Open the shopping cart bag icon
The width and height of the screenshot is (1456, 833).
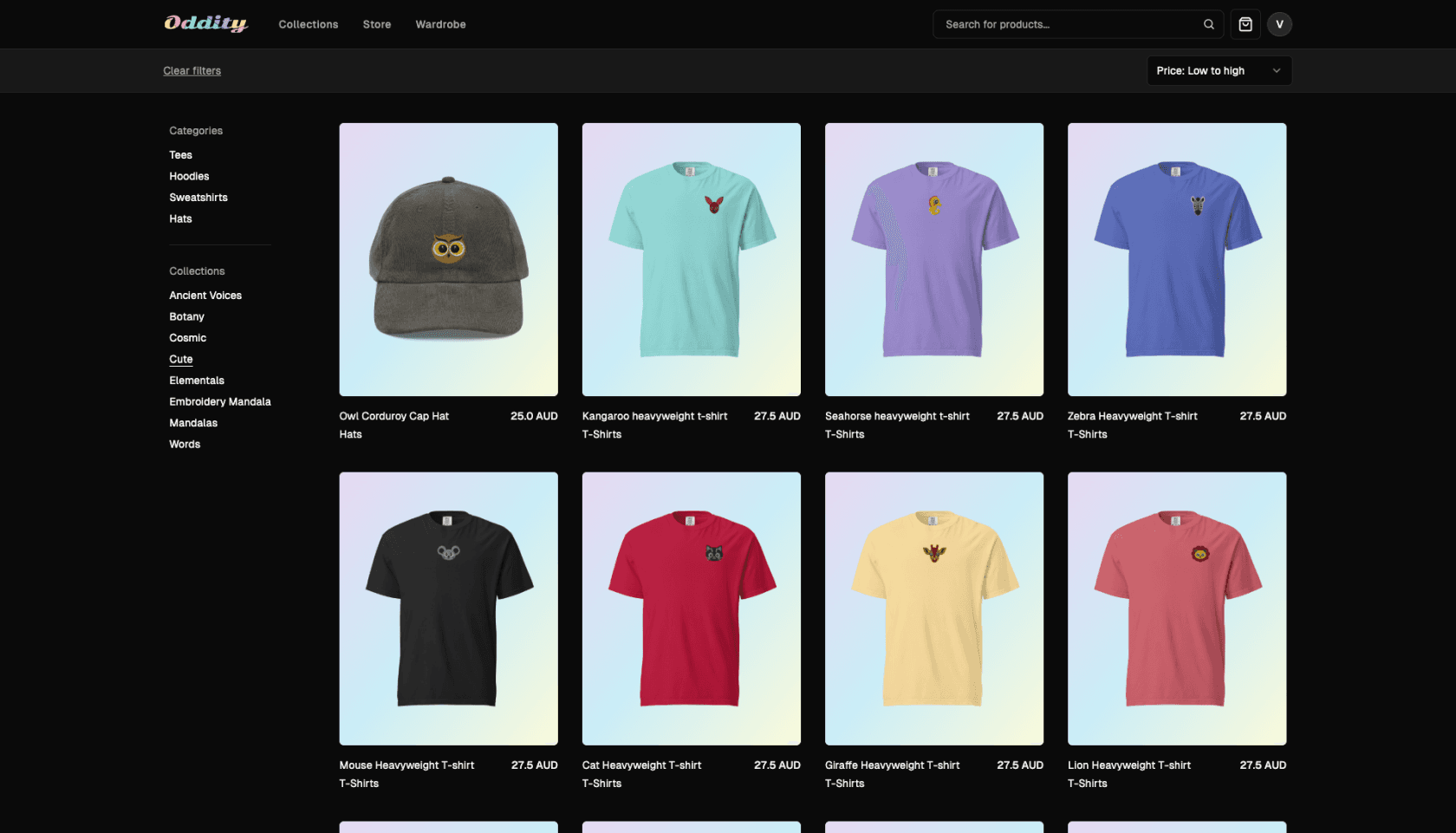click(x=1245, y=24)
